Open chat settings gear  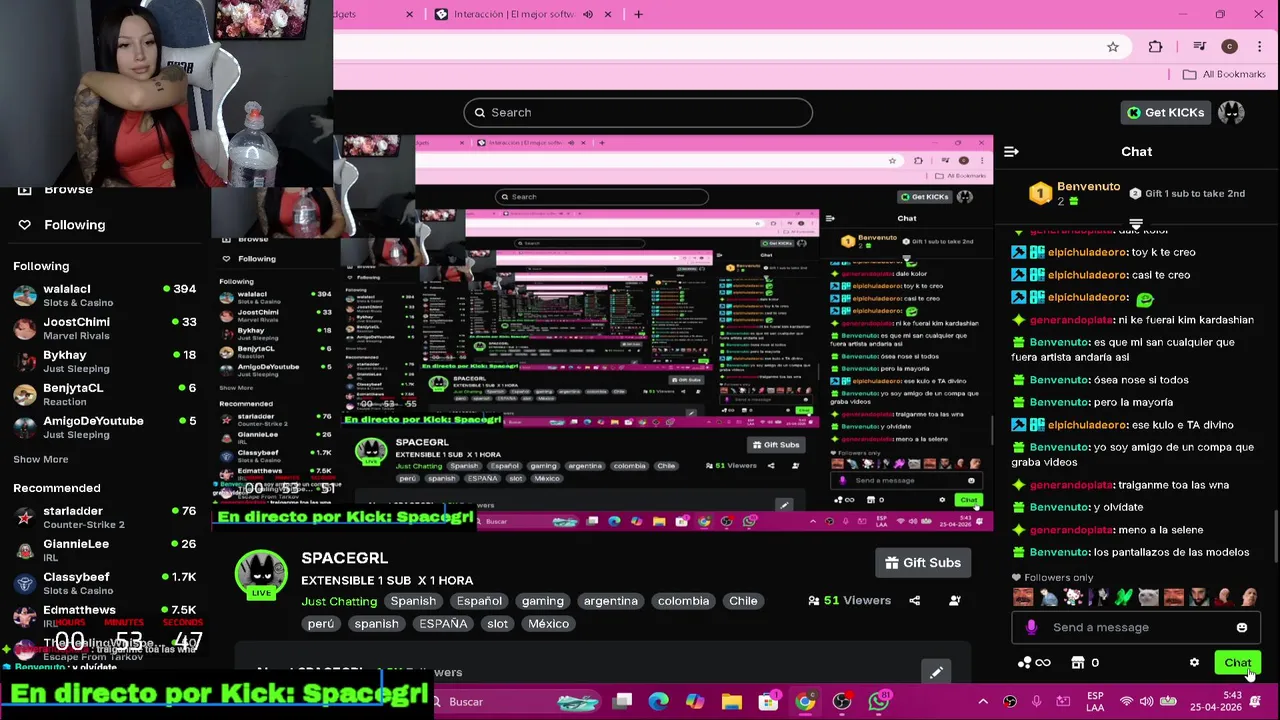point(1194,663)
